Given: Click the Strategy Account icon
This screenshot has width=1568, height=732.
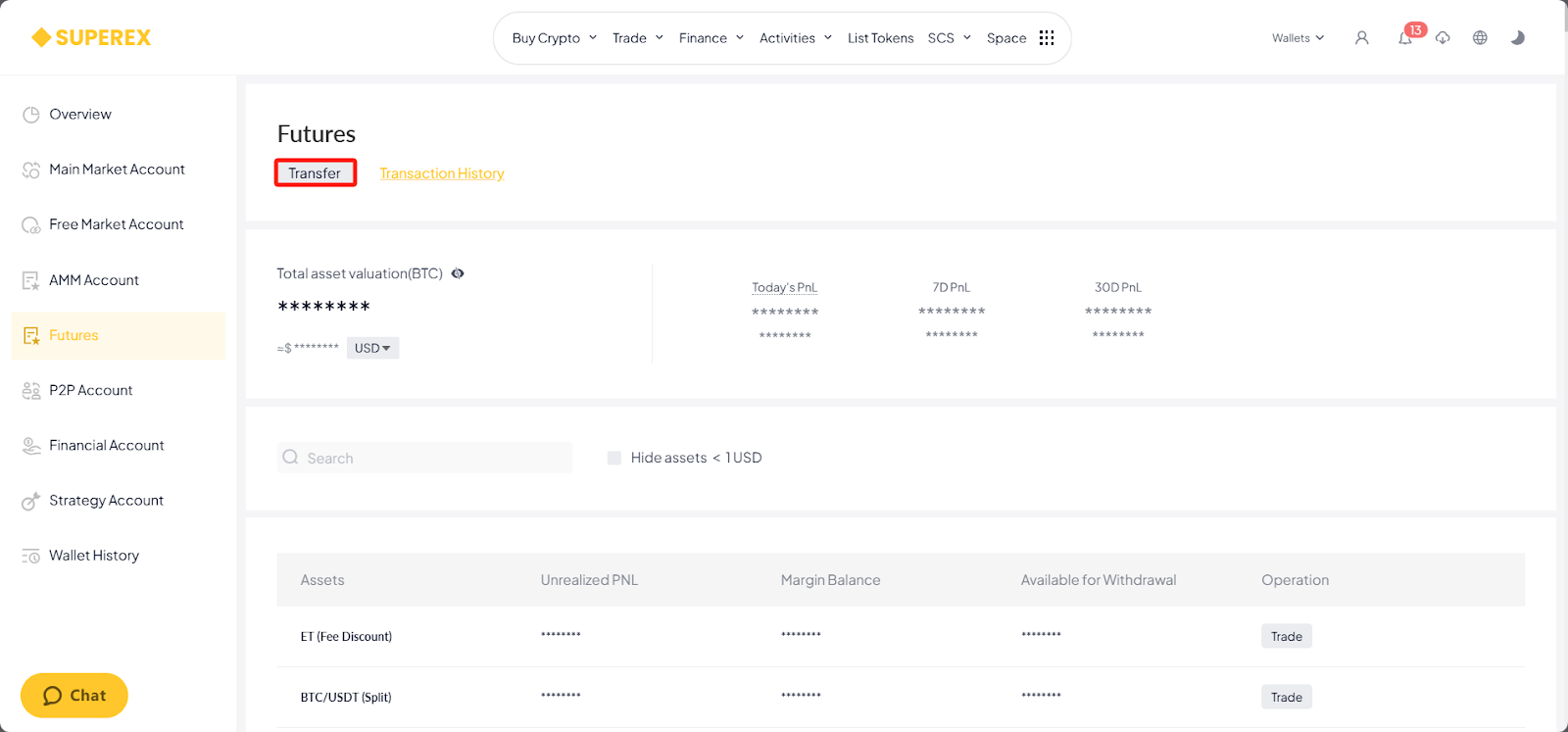Looking at the screenshot, I should tap(31, 501).
